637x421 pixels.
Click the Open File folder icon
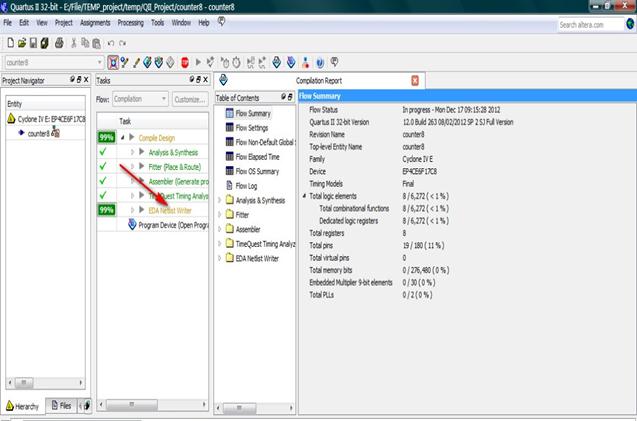click(22, 43)
